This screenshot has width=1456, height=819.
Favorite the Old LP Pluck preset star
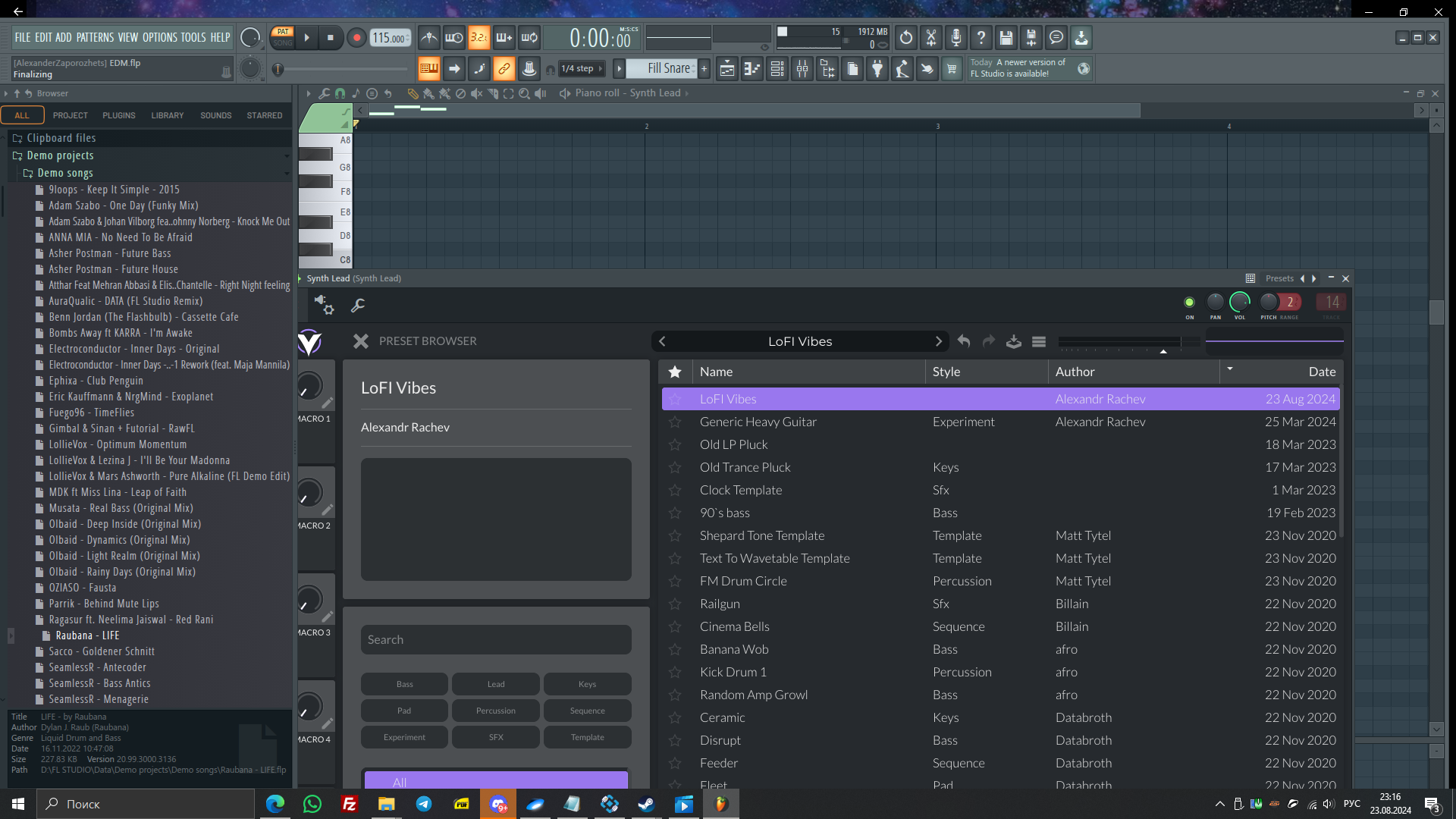(675, 445)
